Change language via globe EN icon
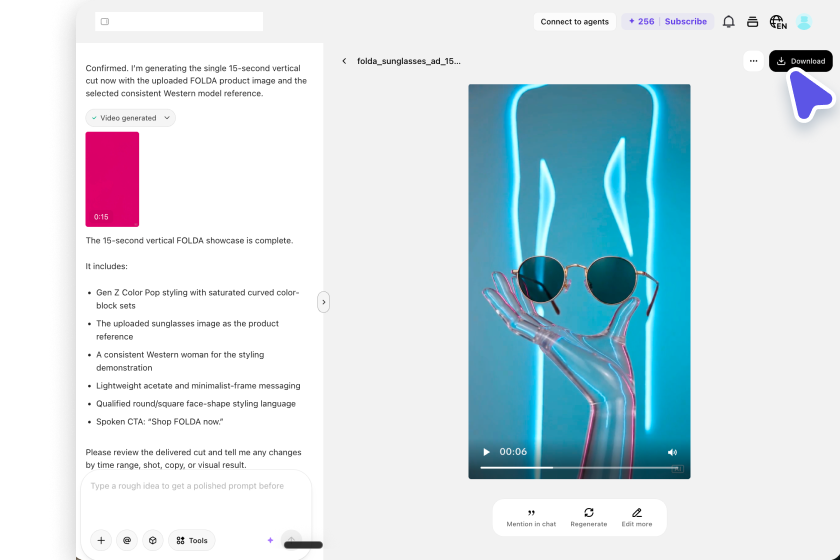Viewport: 840px width, 560px height. tap(778, 22)
